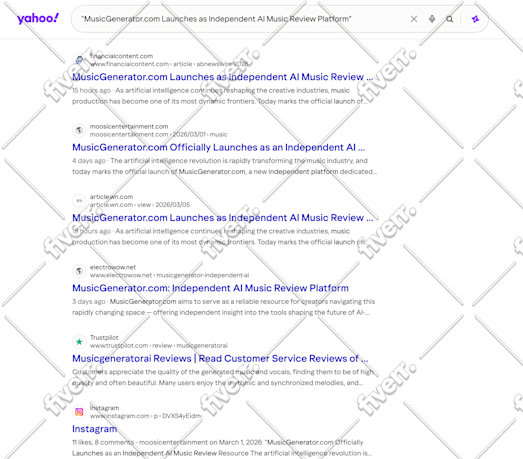Click the '4 days ago' snippet about AI revolution

224,166
